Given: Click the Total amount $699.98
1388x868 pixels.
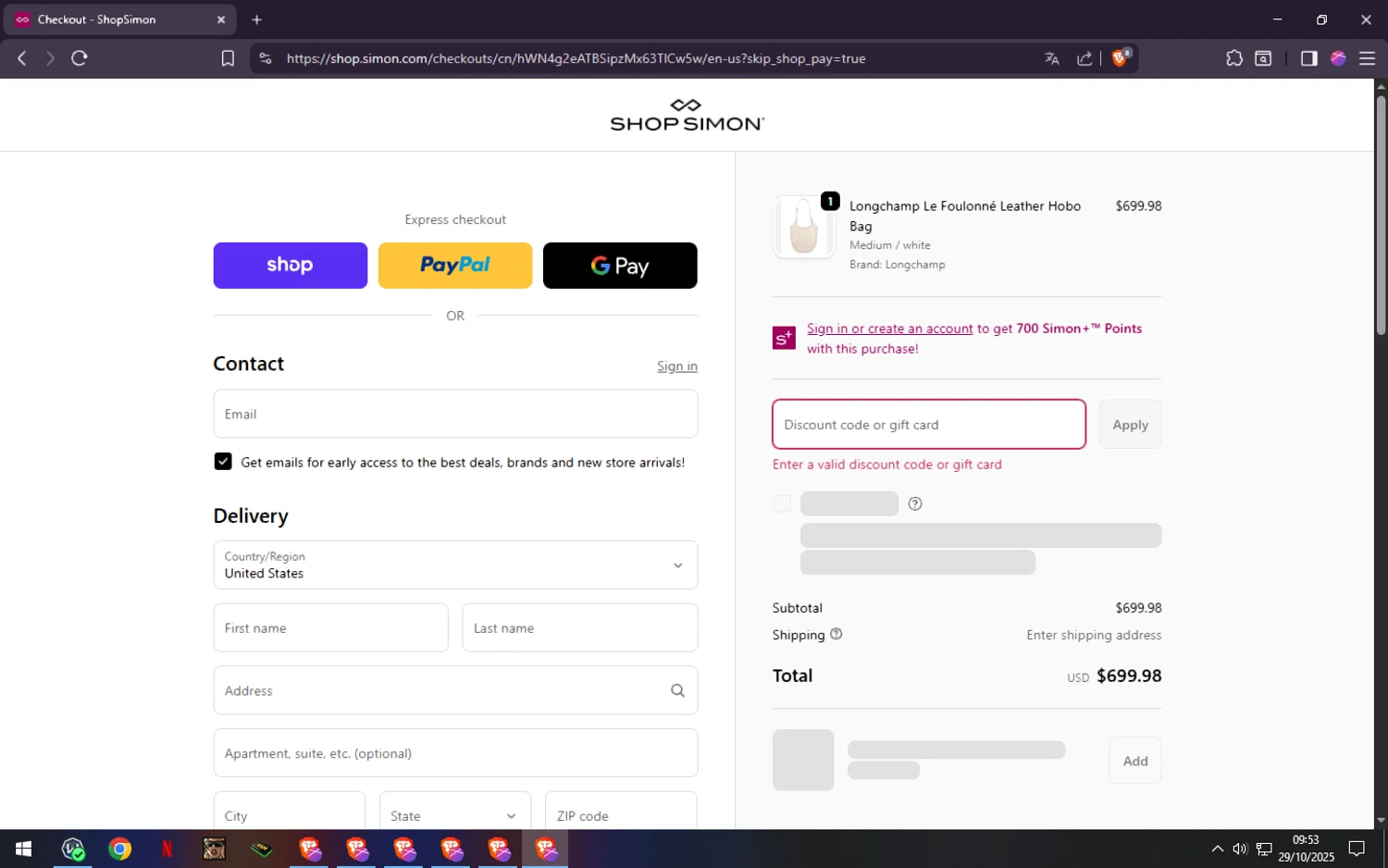Looking at the screenshot, I should pos(1129,676).
